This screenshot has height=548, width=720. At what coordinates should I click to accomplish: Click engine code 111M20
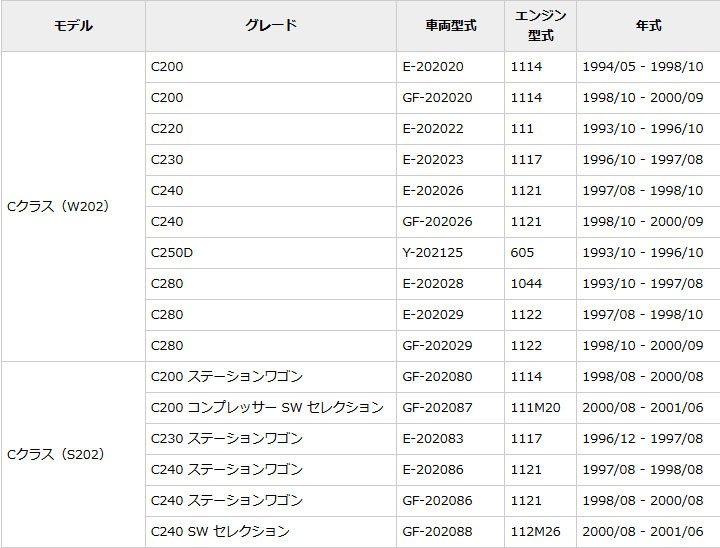pyautogui.click(x=535, y=408)
